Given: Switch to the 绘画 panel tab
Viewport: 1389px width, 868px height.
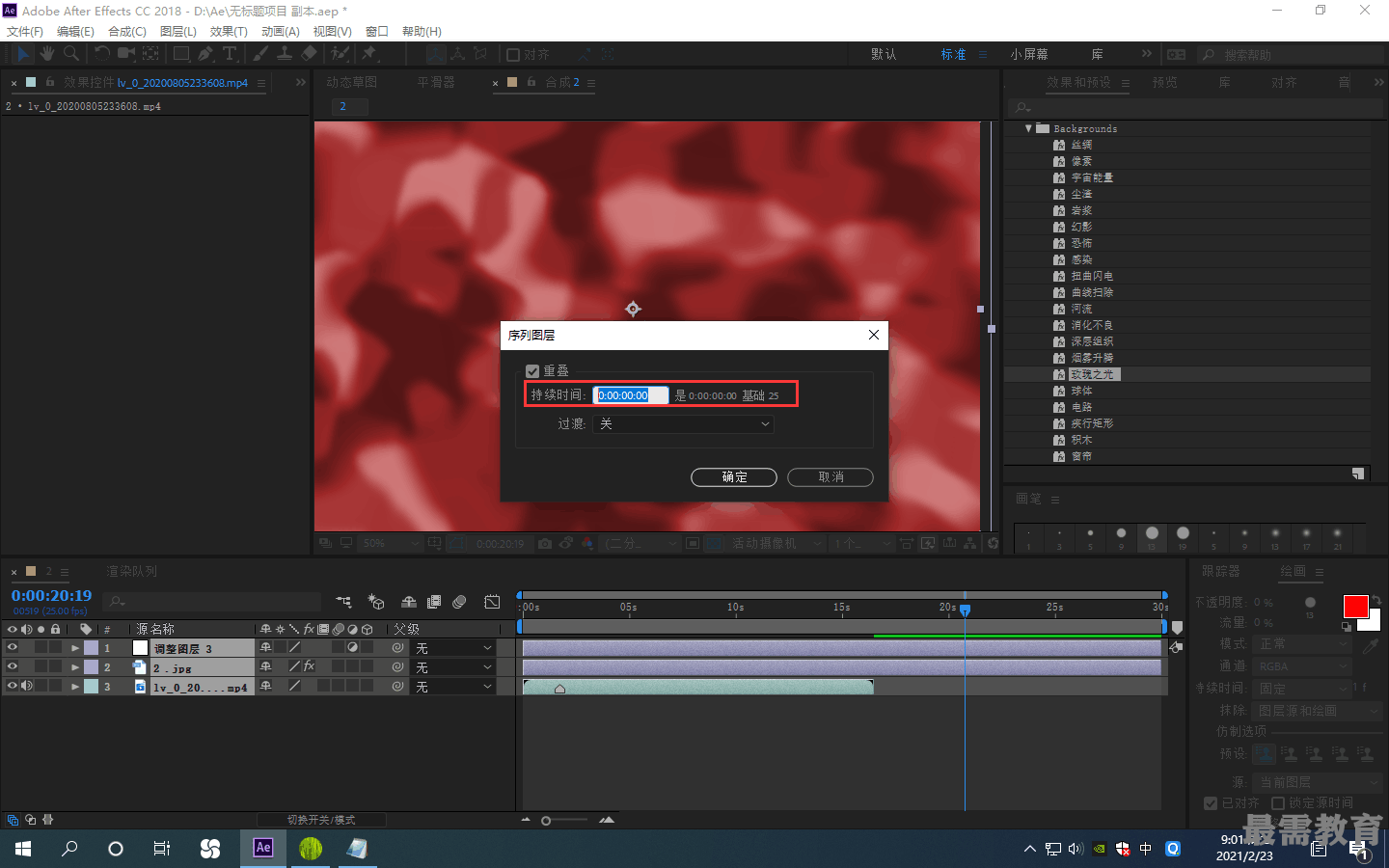Looking at the screenshot, I should point(1293,572).
